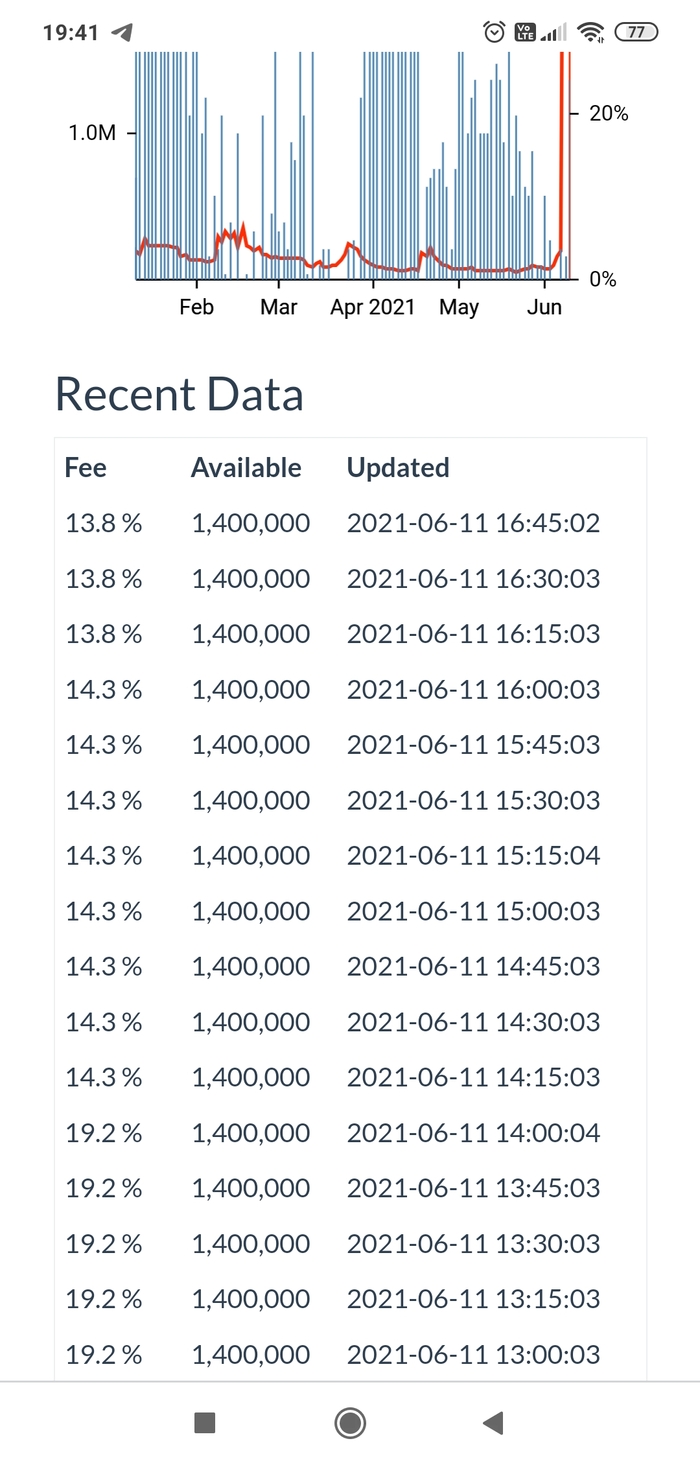Click the Updated column header
This screenshot has width=700, height=1465.
398,468
